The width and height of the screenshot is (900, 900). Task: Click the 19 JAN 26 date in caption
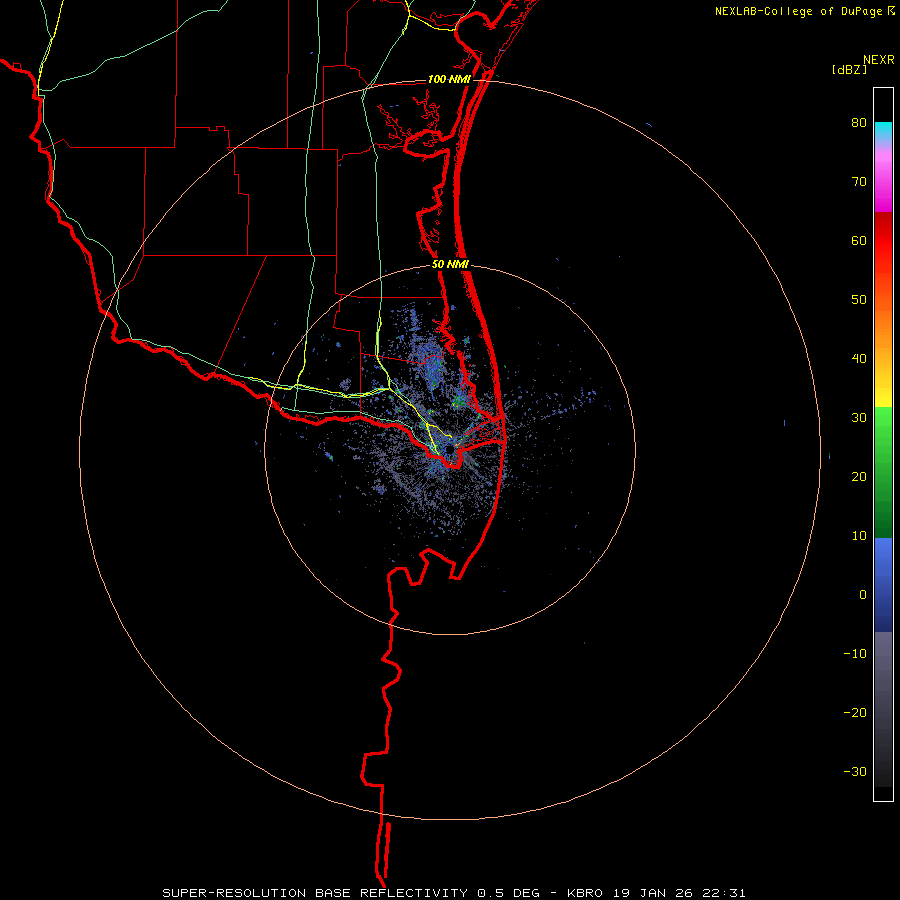(x=655, y=893)
